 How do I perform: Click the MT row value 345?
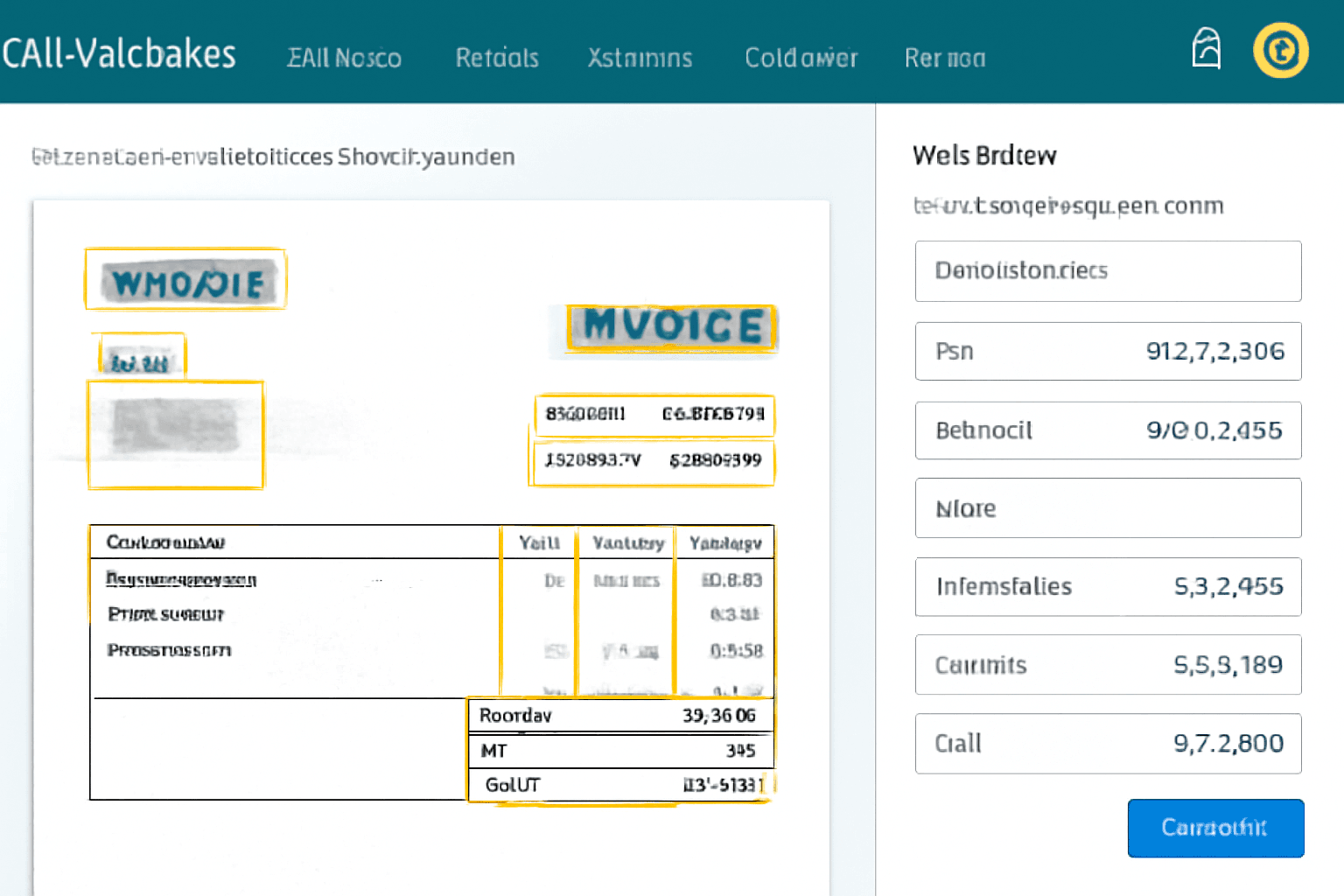click(620, 751)
